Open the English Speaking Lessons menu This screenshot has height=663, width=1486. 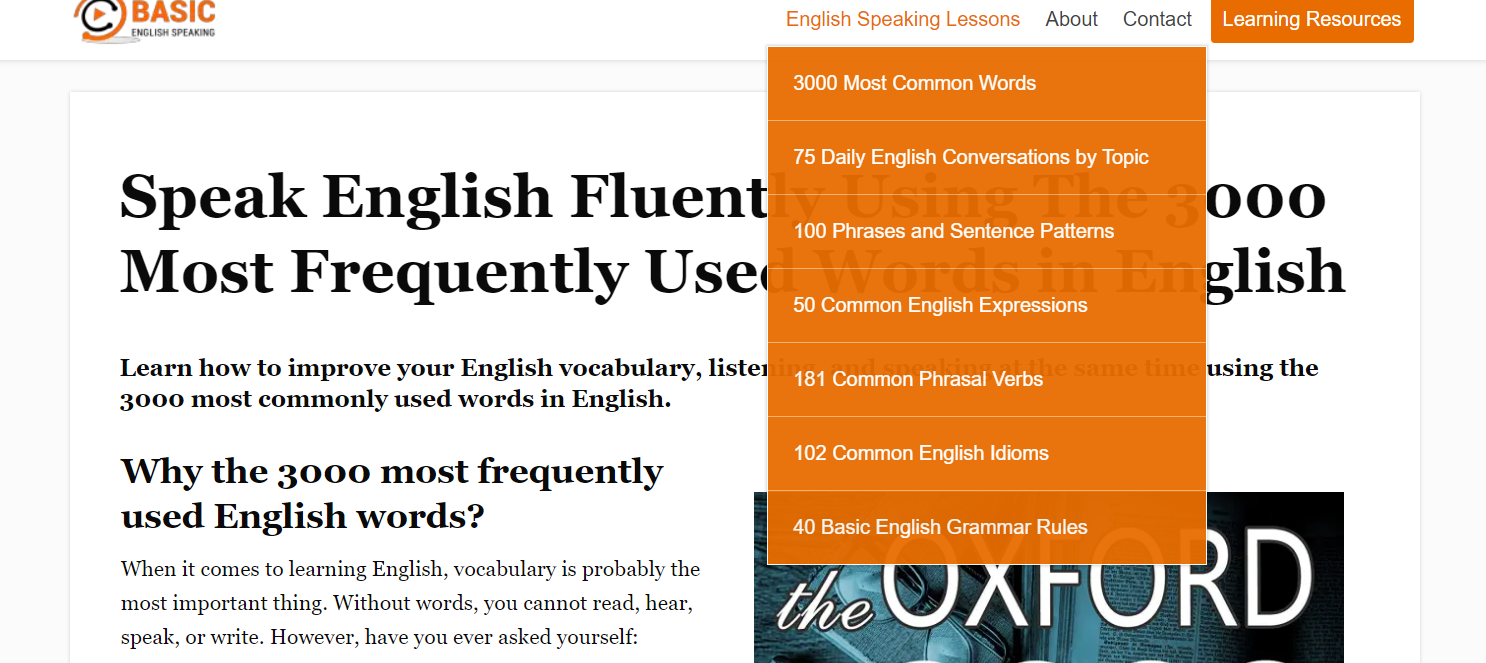[x=903, y=19]
